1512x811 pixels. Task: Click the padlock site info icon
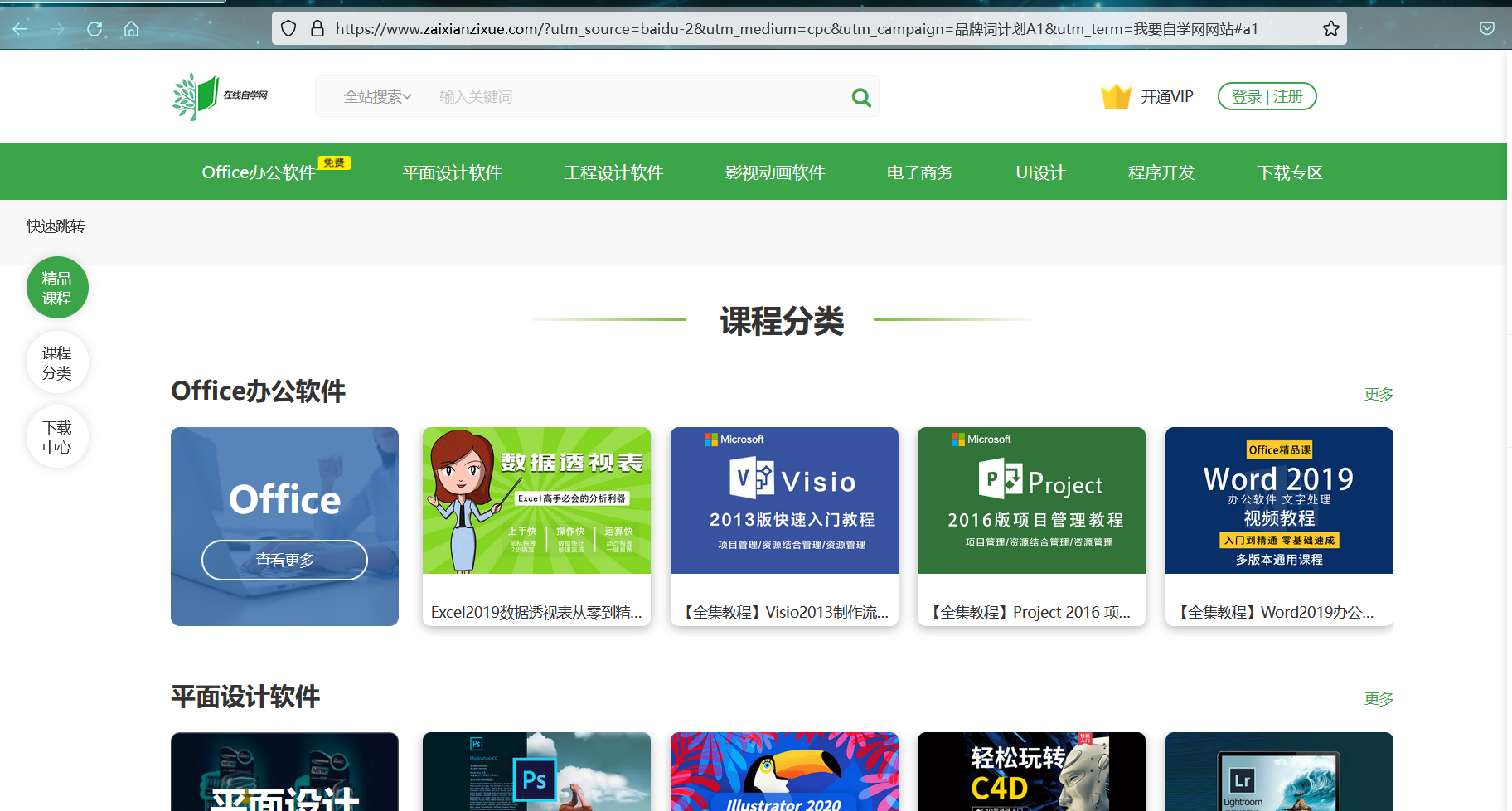pos(317,29)
